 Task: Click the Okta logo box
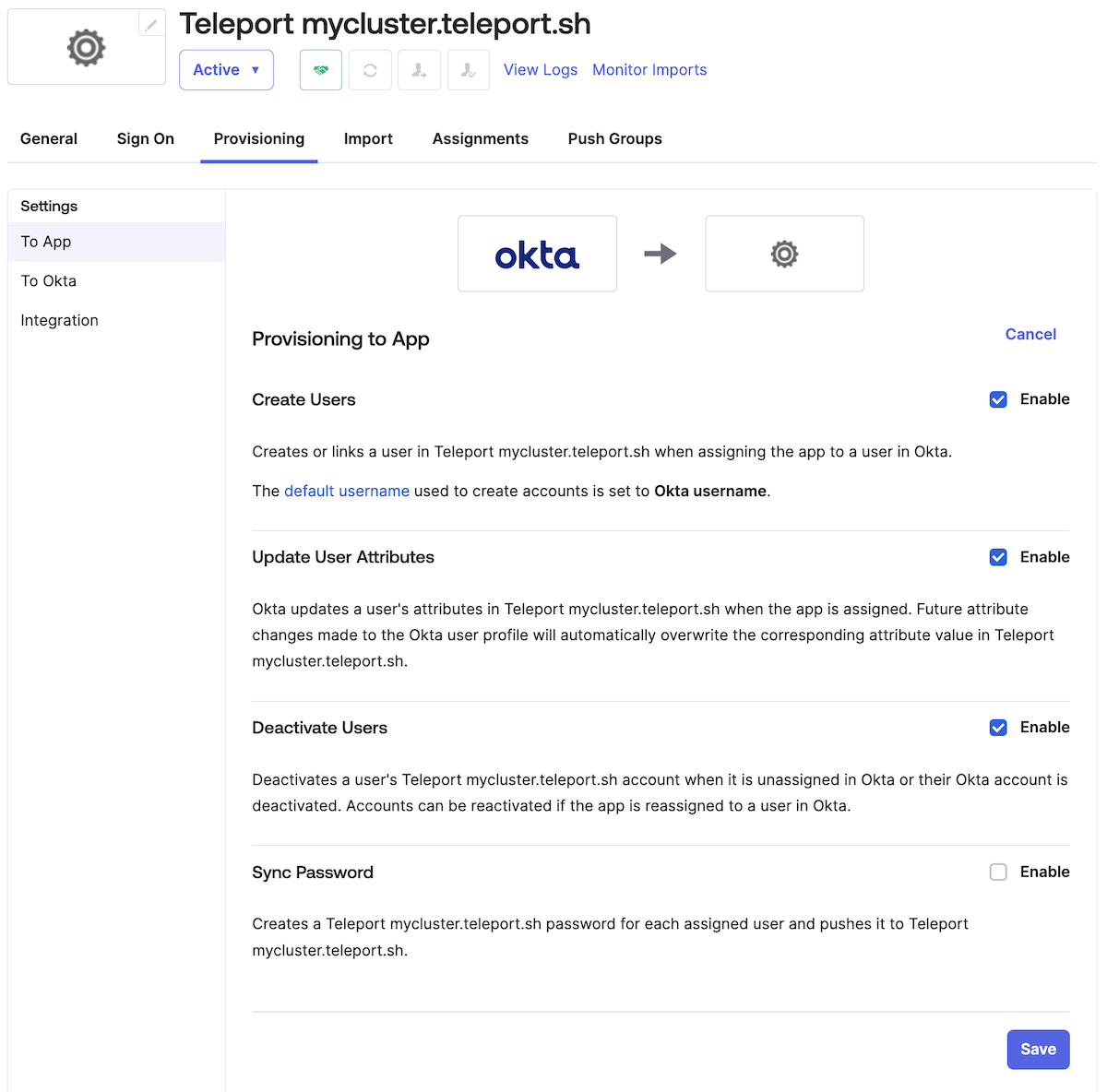[537, 254]
